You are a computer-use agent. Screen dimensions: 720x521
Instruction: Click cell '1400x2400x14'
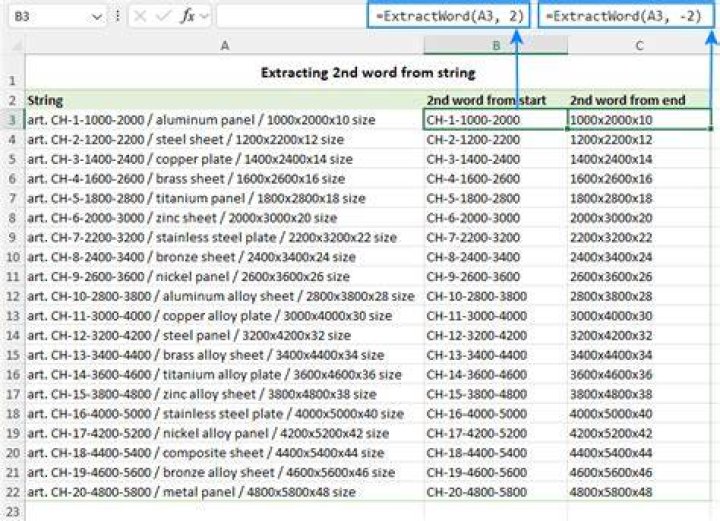point(639,159)
